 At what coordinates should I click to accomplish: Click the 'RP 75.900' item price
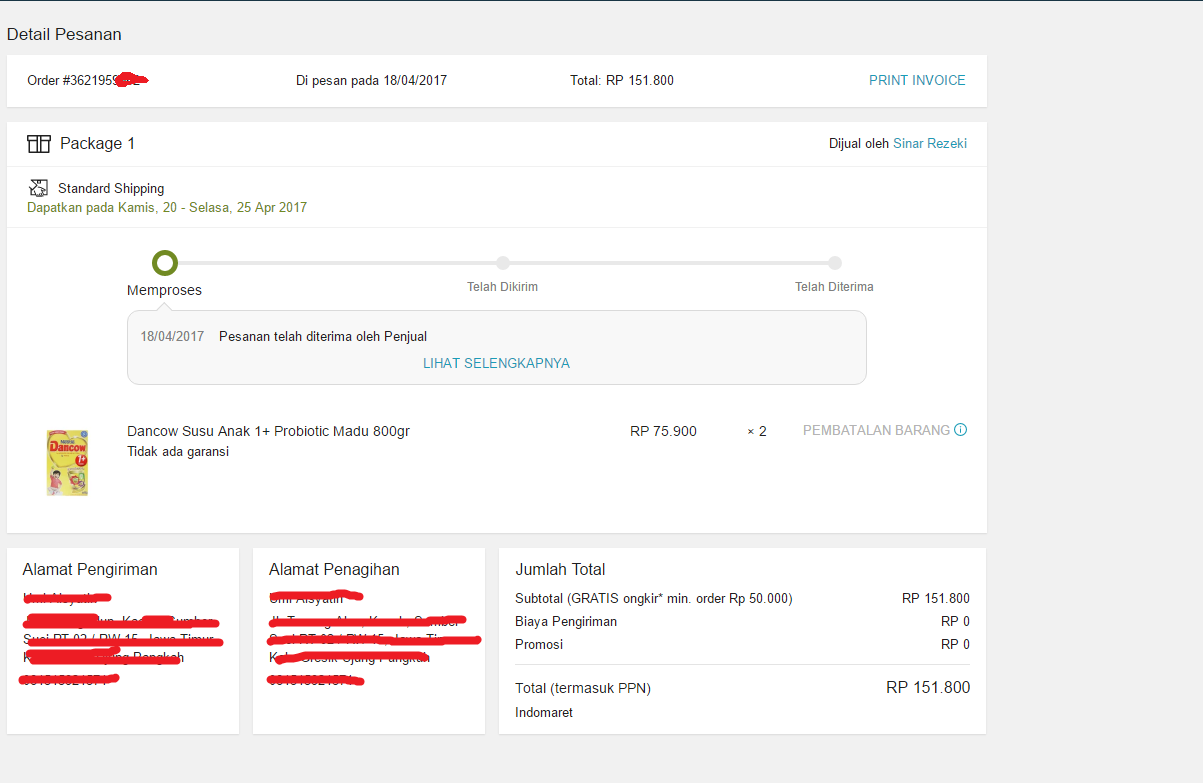pyautogui.click(x=663, y=431)
